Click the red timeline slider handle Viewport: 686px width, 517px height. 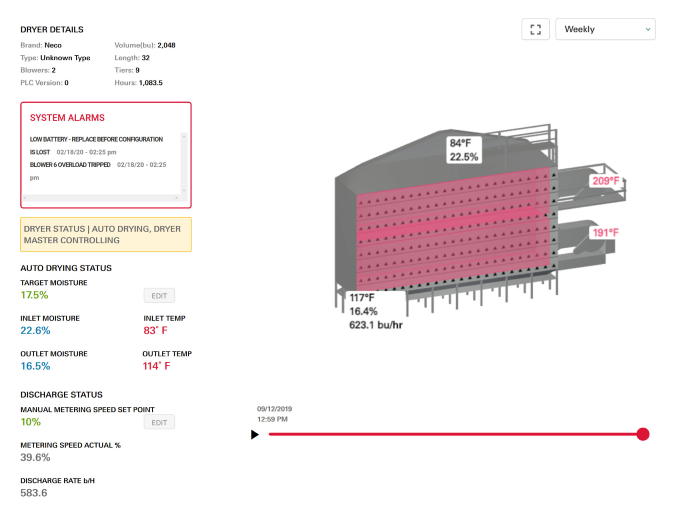point(643,434)
